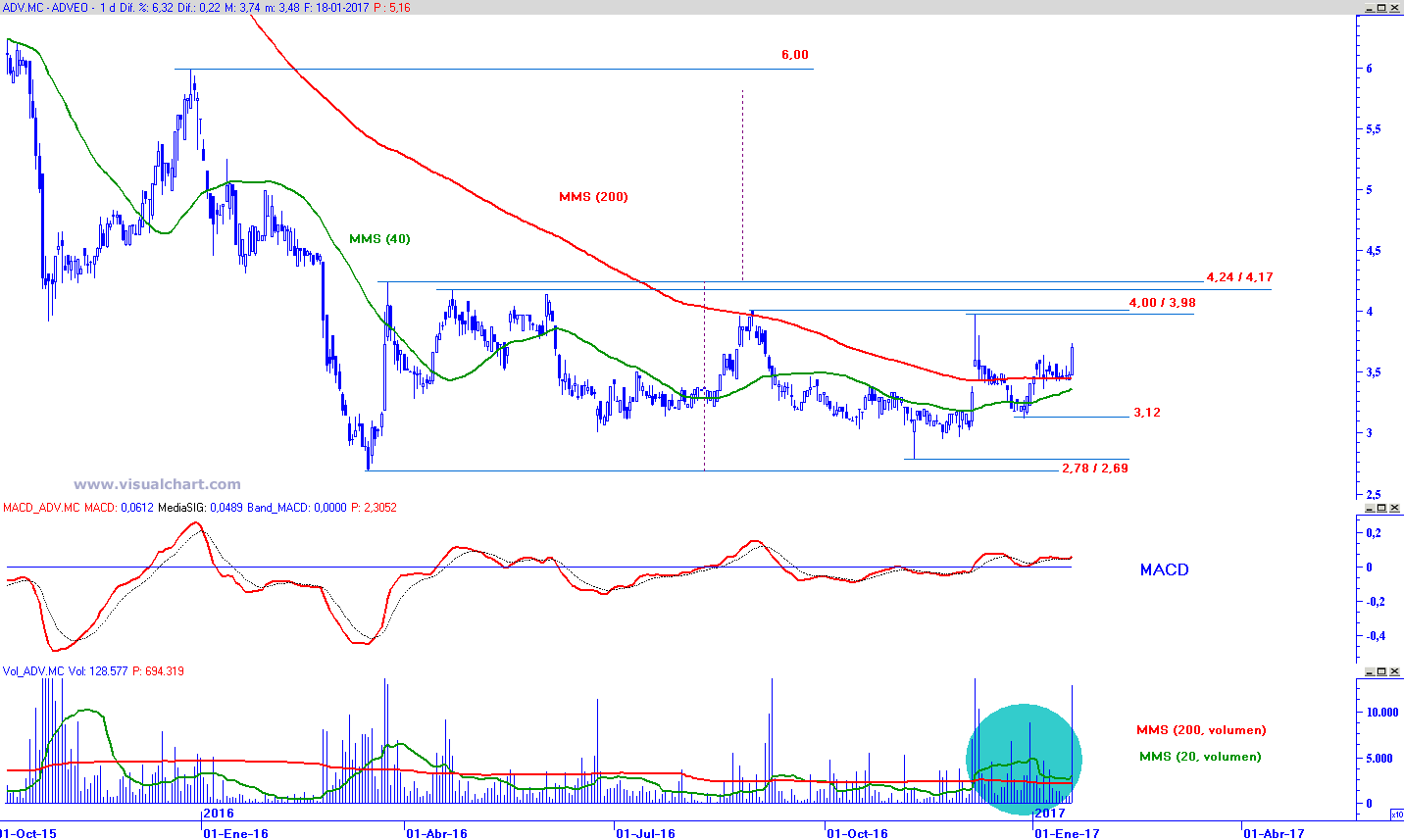Image resolution: width=1404 pixels, height=840 pixels.
Task: Click the 10.000 volume axis value
Action: (1382, 713)
